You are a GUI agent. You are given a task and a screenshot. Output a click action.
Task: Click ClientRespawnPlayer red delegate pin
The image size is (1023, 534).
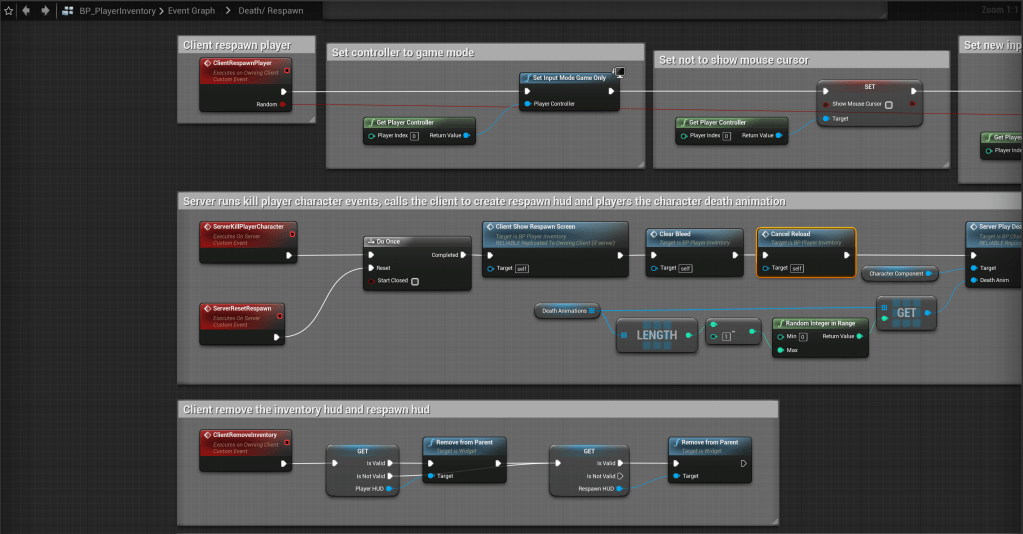[287, 71]
